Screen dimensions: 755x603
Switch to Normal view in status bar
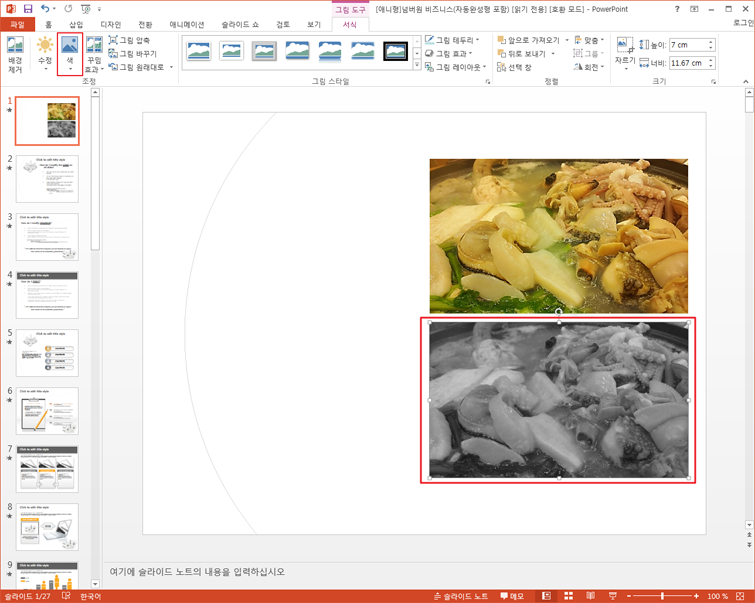pos(547,596)
